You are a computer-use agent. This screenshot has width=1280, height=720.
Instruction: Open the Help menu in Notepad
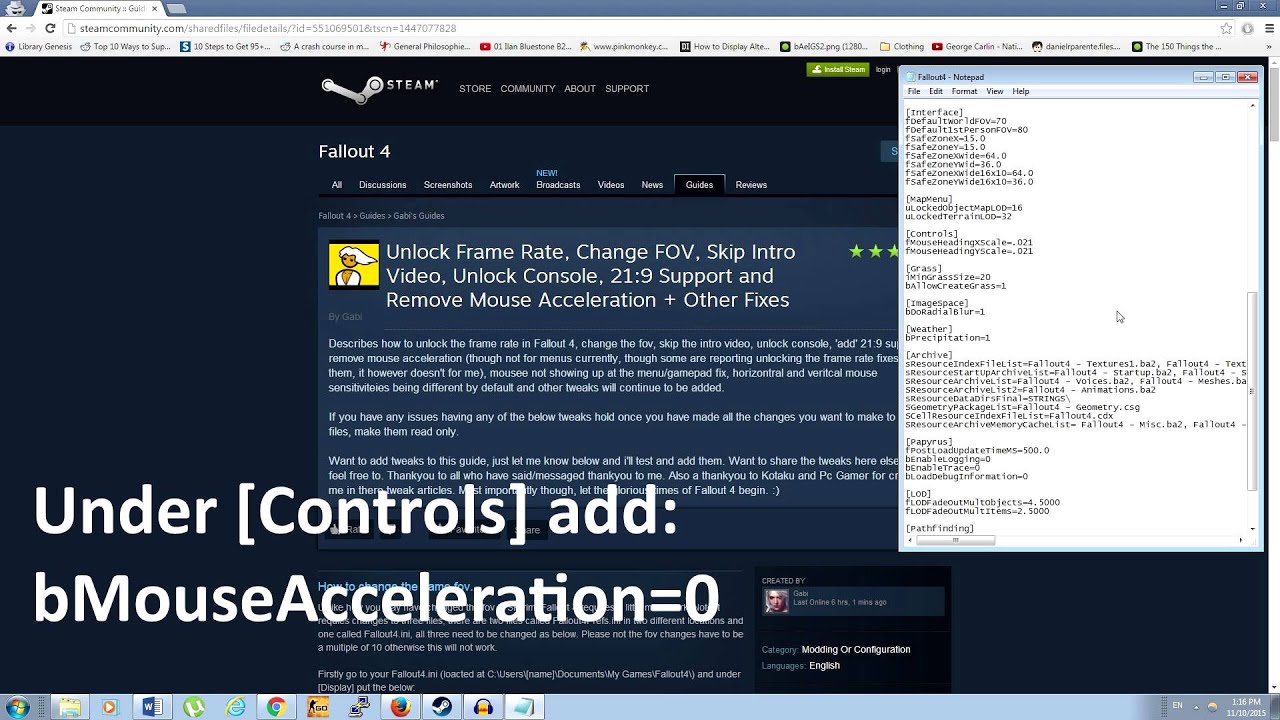tap(1021, 92)
